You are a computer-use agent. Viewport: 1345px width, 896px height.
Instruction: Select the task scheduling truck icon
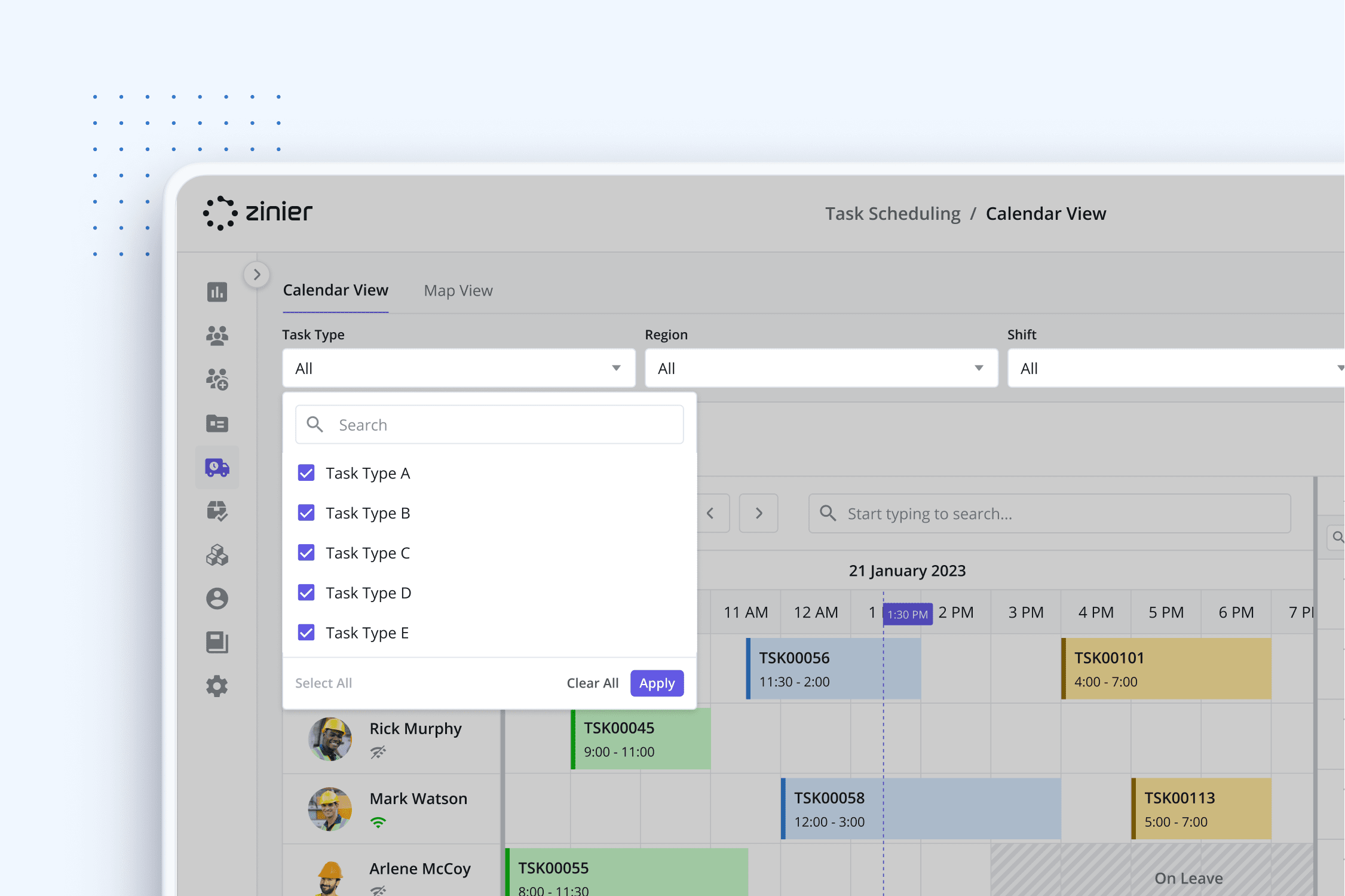pyautogui.click(x=217, y=467)
